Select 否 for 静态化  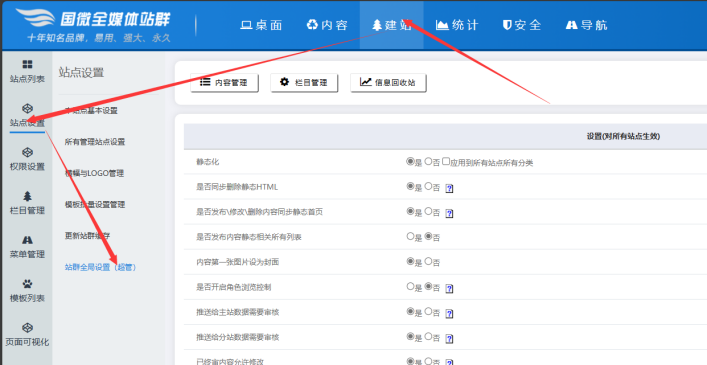tap(428, 161)
